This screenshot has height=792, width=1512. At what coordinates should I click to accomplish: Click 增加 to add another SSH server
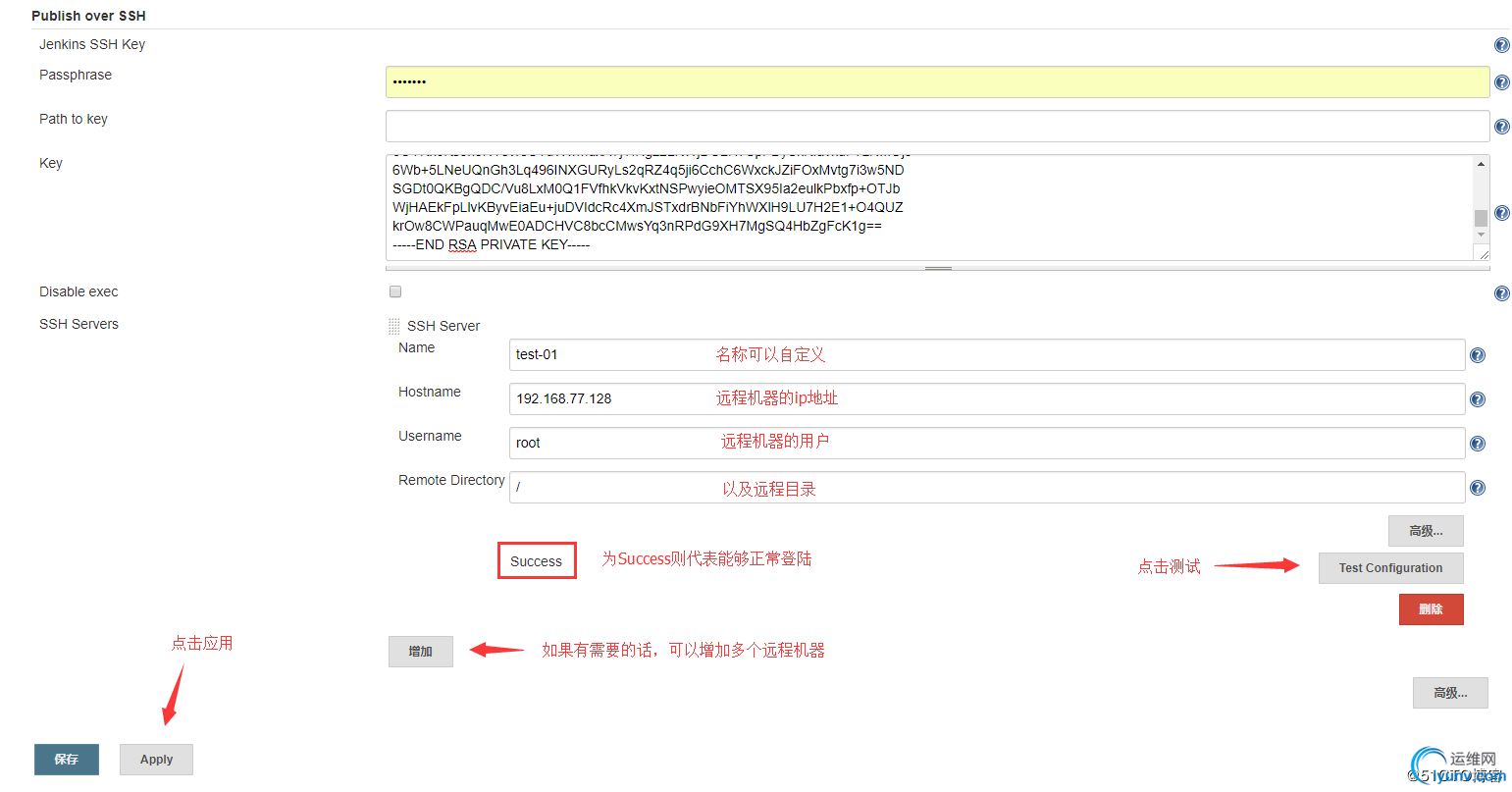pos(421,652)
